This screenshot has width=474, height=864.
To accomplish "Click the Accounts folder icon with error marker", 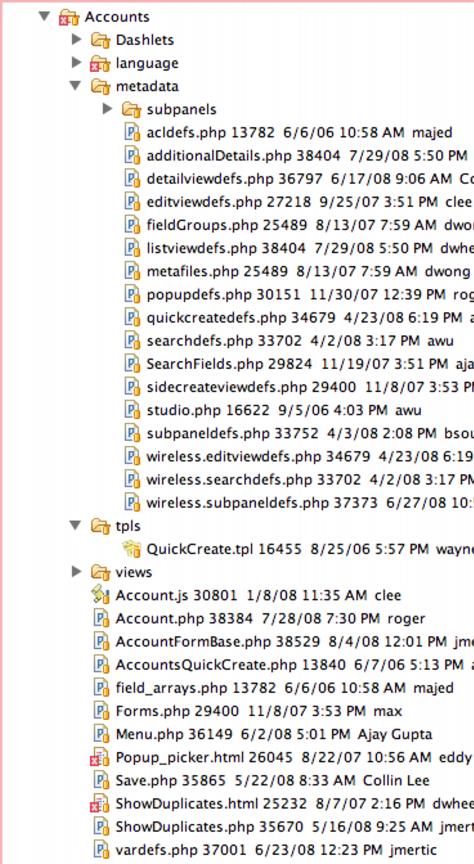I will pyautogui.click(x=69, y=17).
